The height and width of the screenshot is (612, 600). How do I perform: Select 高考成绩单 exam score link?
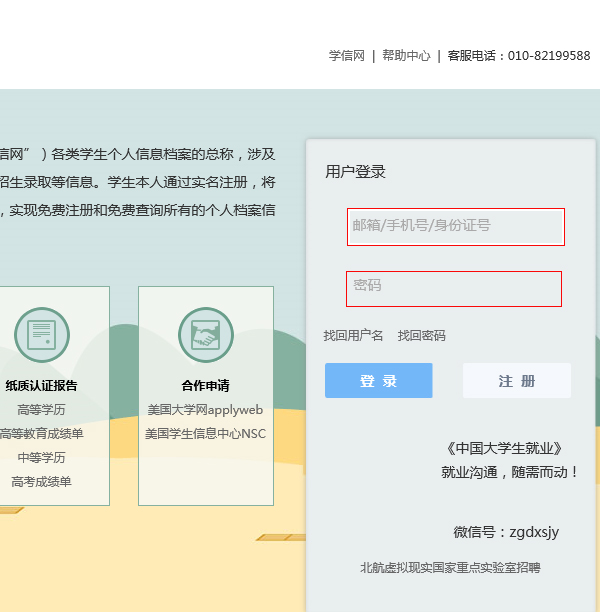(x=41, y=482)
